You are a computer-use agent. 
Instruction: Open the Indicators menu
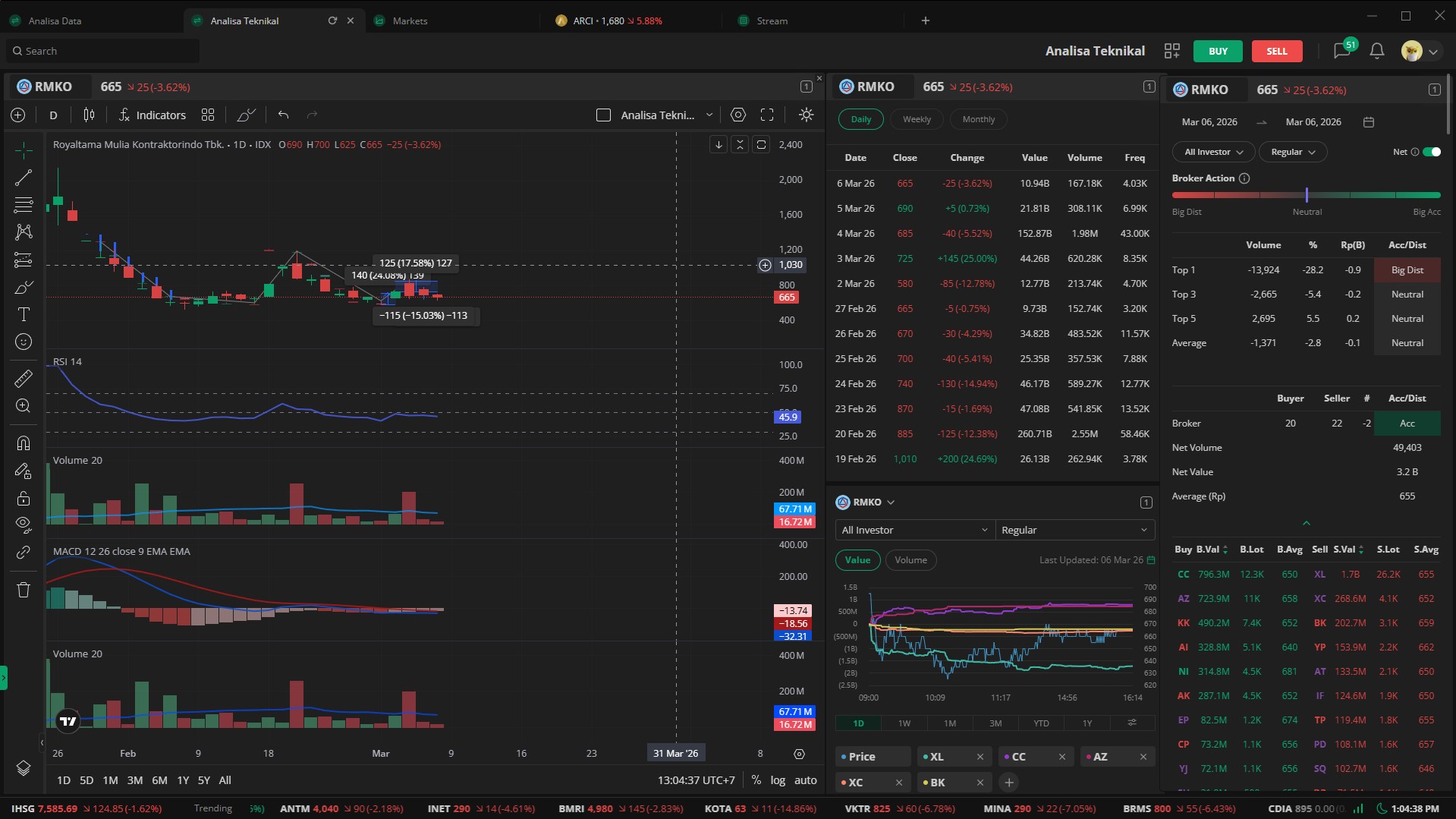153,115
